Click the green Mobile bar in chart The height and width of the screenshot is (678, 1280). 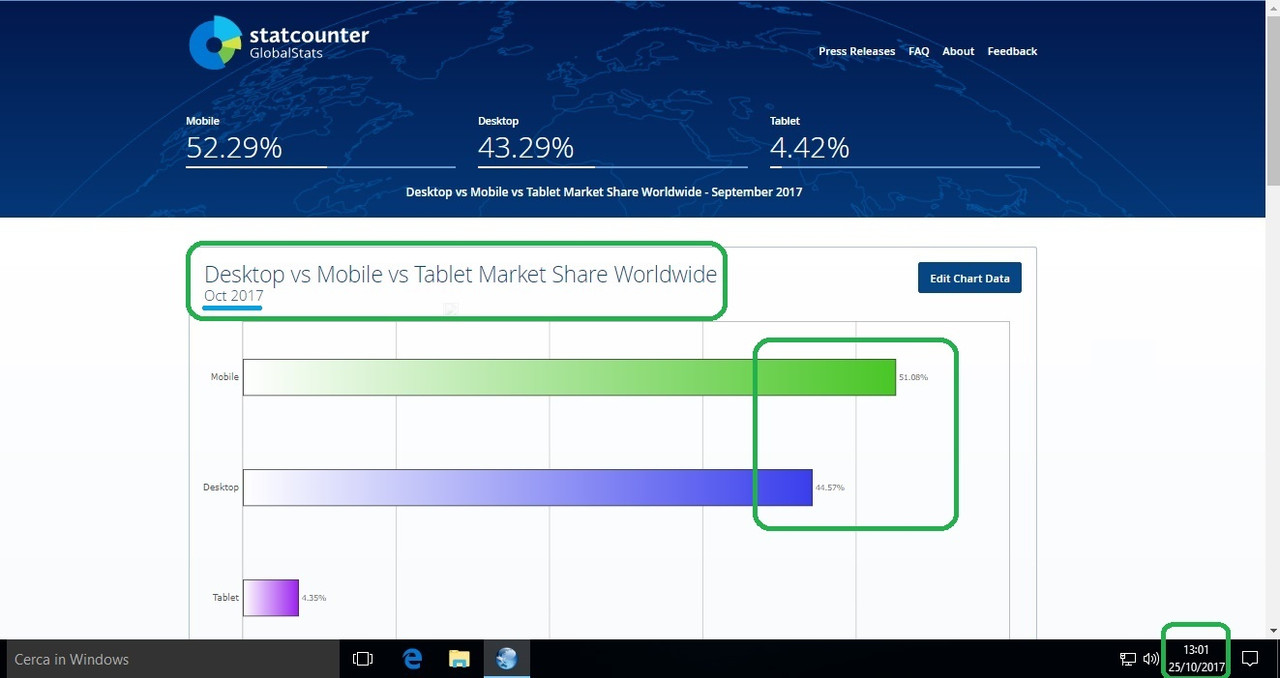click(x=569, y=377)
